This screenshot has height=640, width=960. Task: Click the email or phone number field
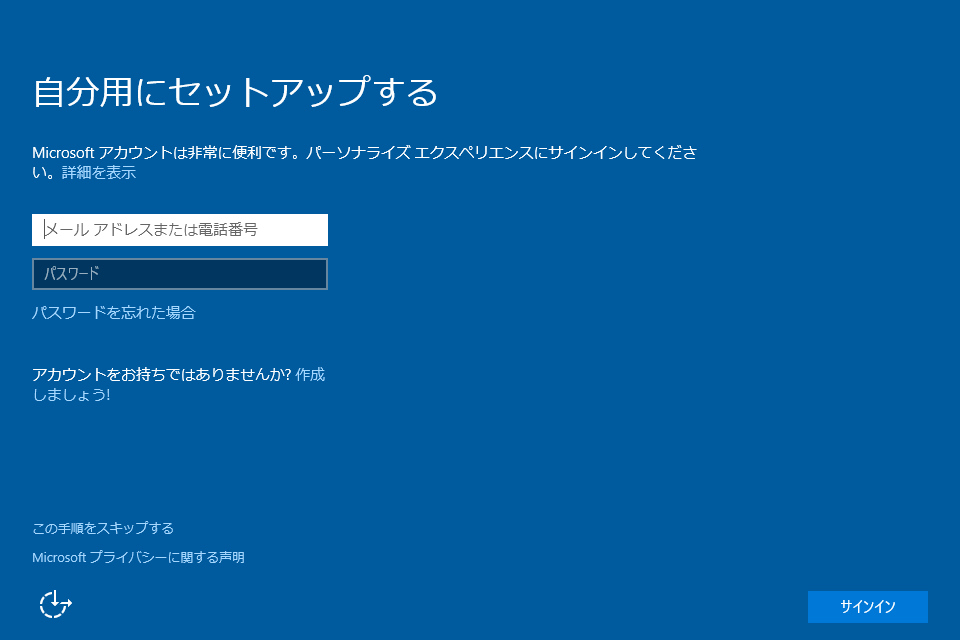179,230
